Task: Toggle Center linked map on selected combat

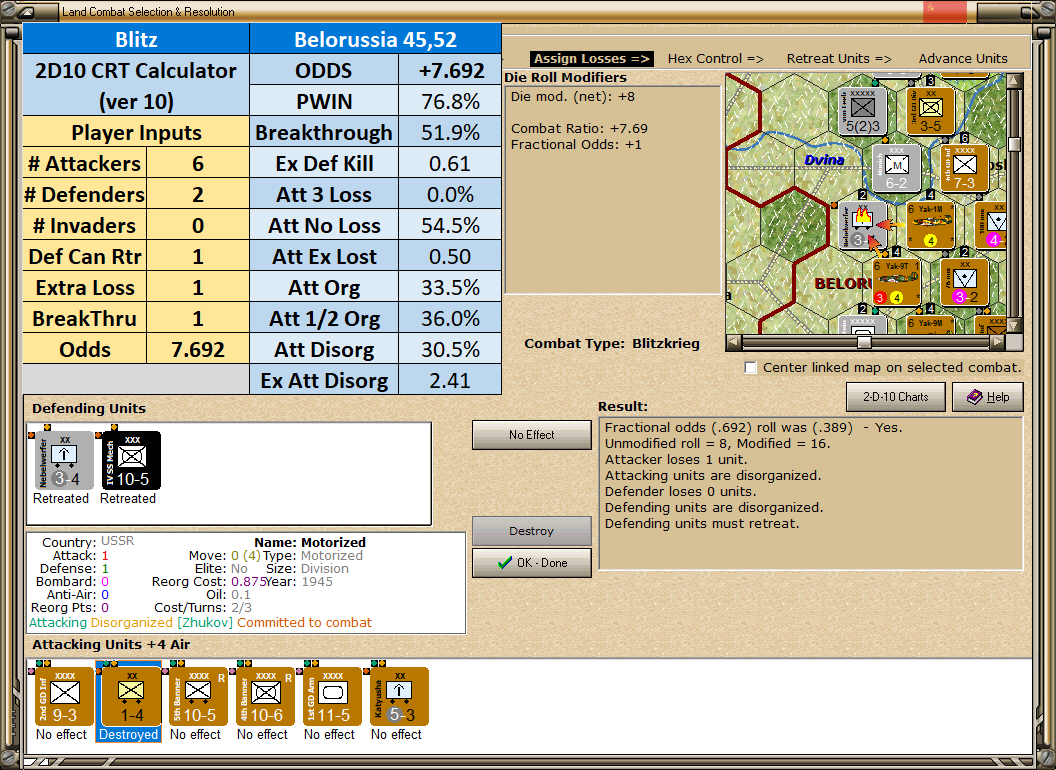Action: tap(750, 368)
